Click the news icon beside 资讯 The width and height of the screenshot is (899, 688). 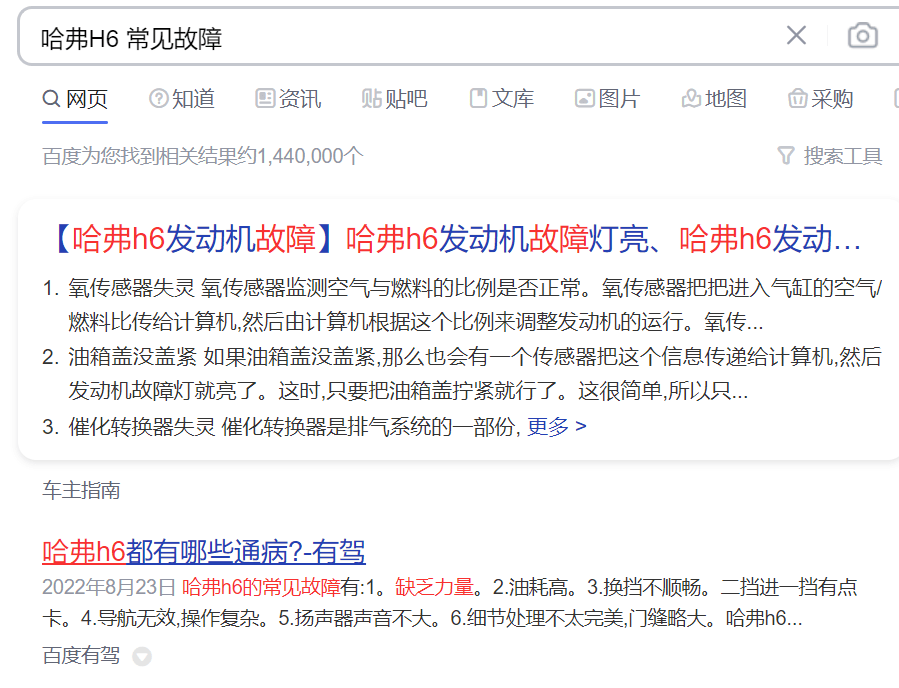click(265, 99)
